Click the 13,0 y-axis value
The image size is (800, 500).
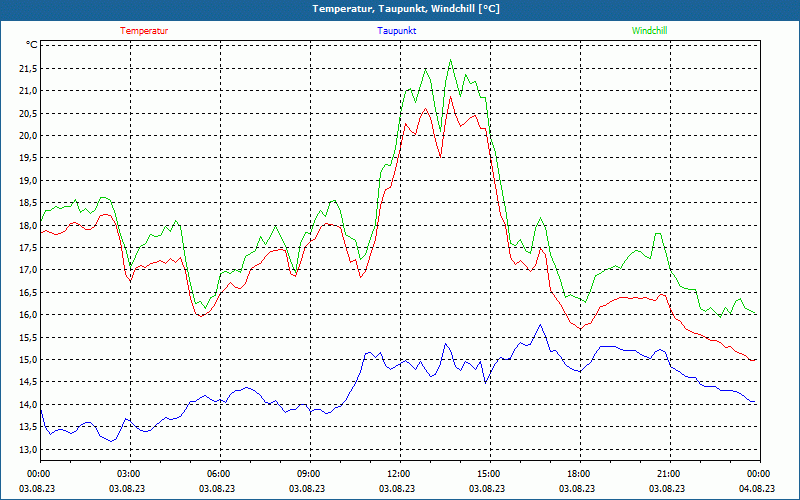click(28, 449)
